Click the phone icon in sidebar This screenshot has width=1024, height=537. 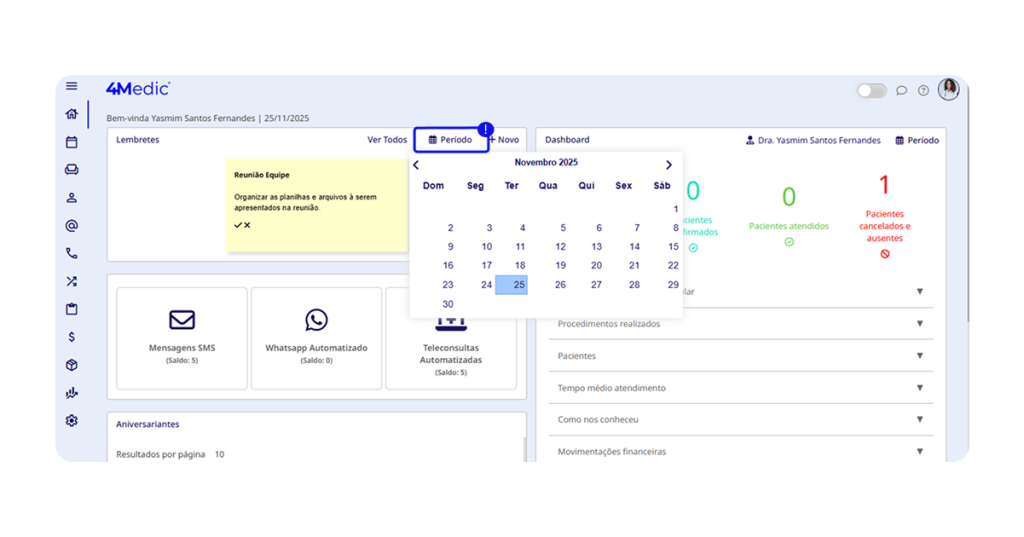click(71, 254)
